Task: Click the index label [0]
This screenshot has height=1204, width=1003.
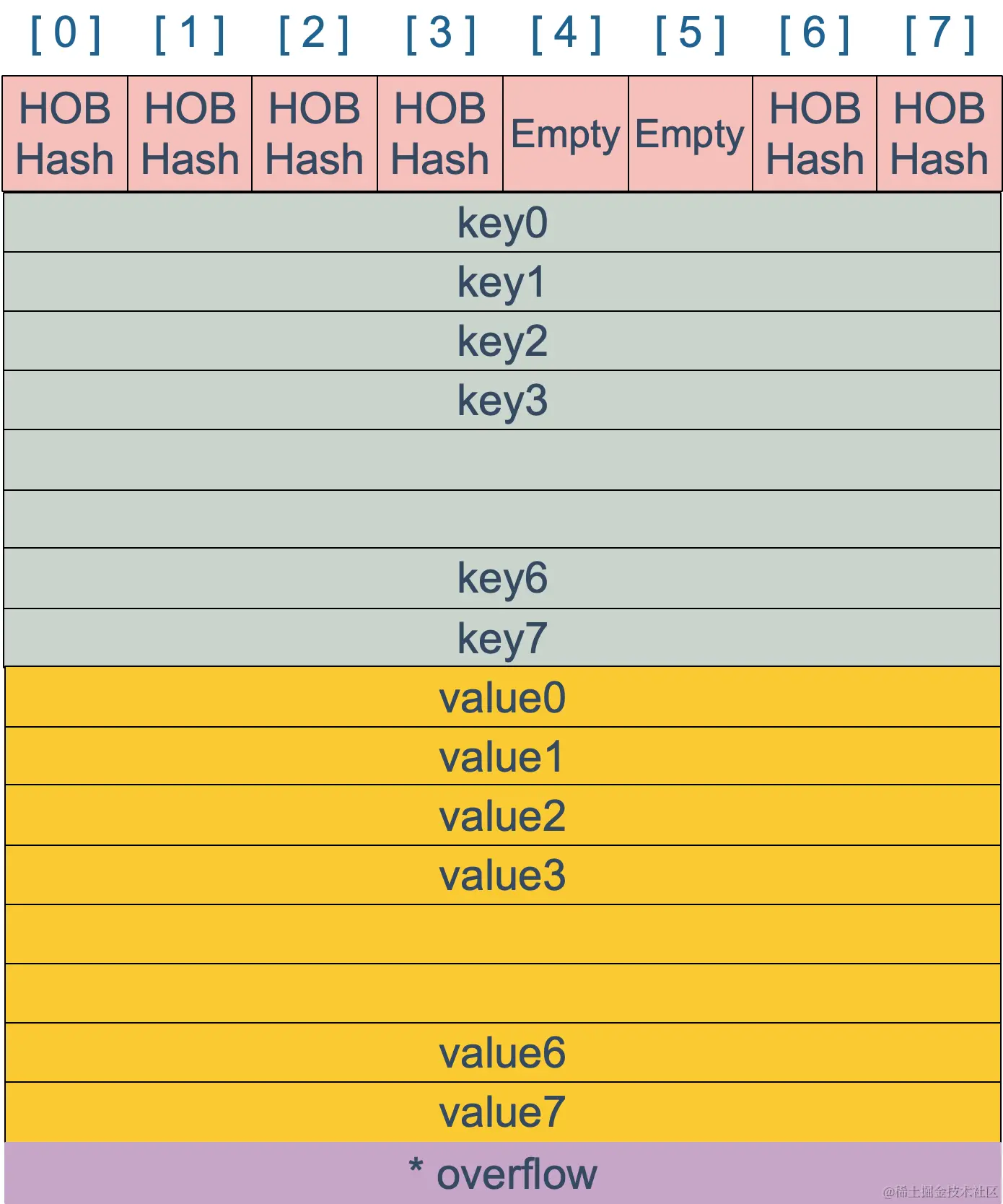Action: [65, 34]
